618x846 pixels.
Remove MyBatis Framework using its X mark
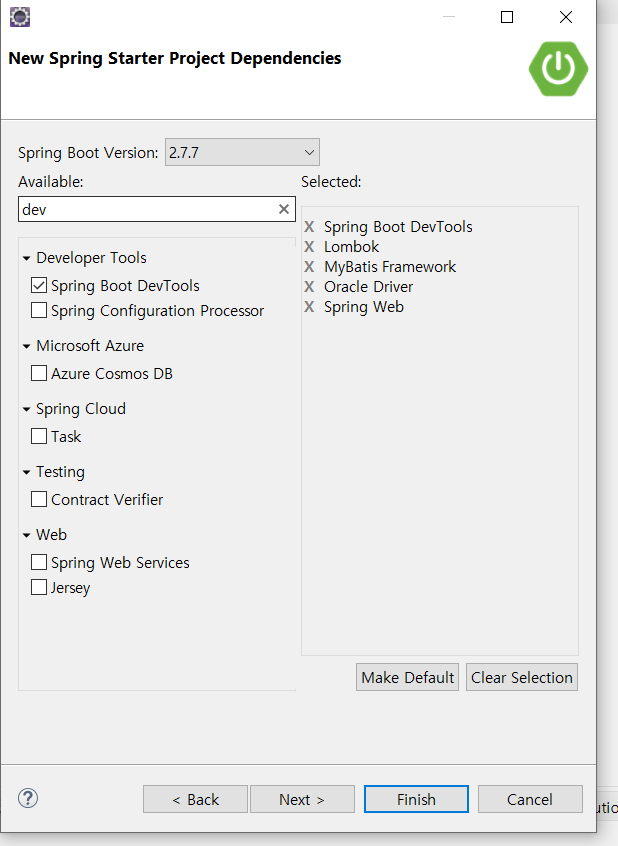point(309,267)
